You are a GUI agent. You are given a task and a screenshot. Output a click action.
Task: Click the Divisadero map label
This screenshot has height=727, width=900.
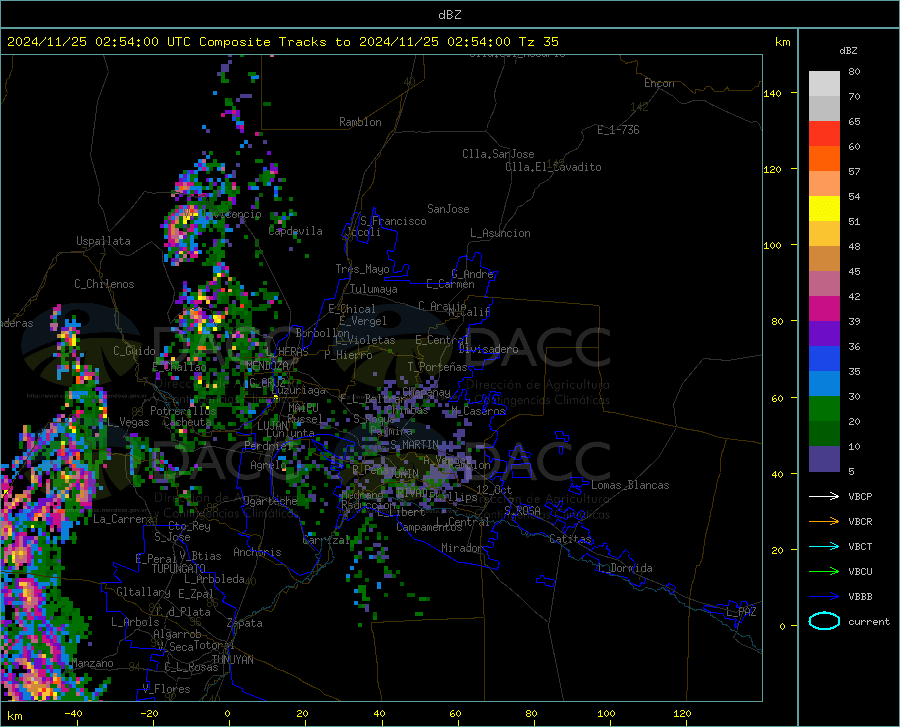pos(488,349)
